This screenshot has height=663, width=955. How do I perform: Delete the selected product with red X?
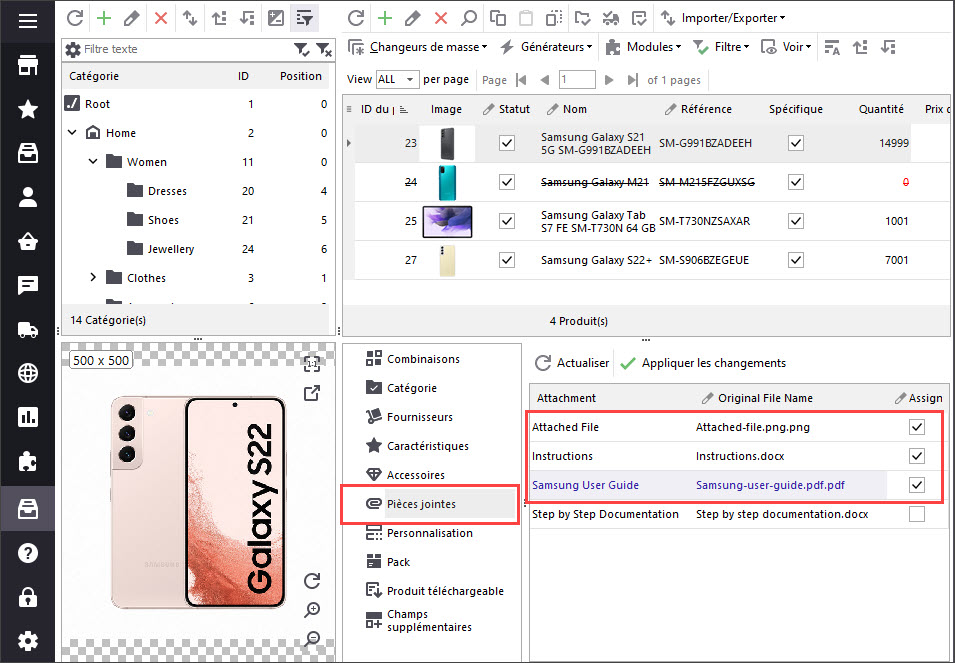[441, 18]
